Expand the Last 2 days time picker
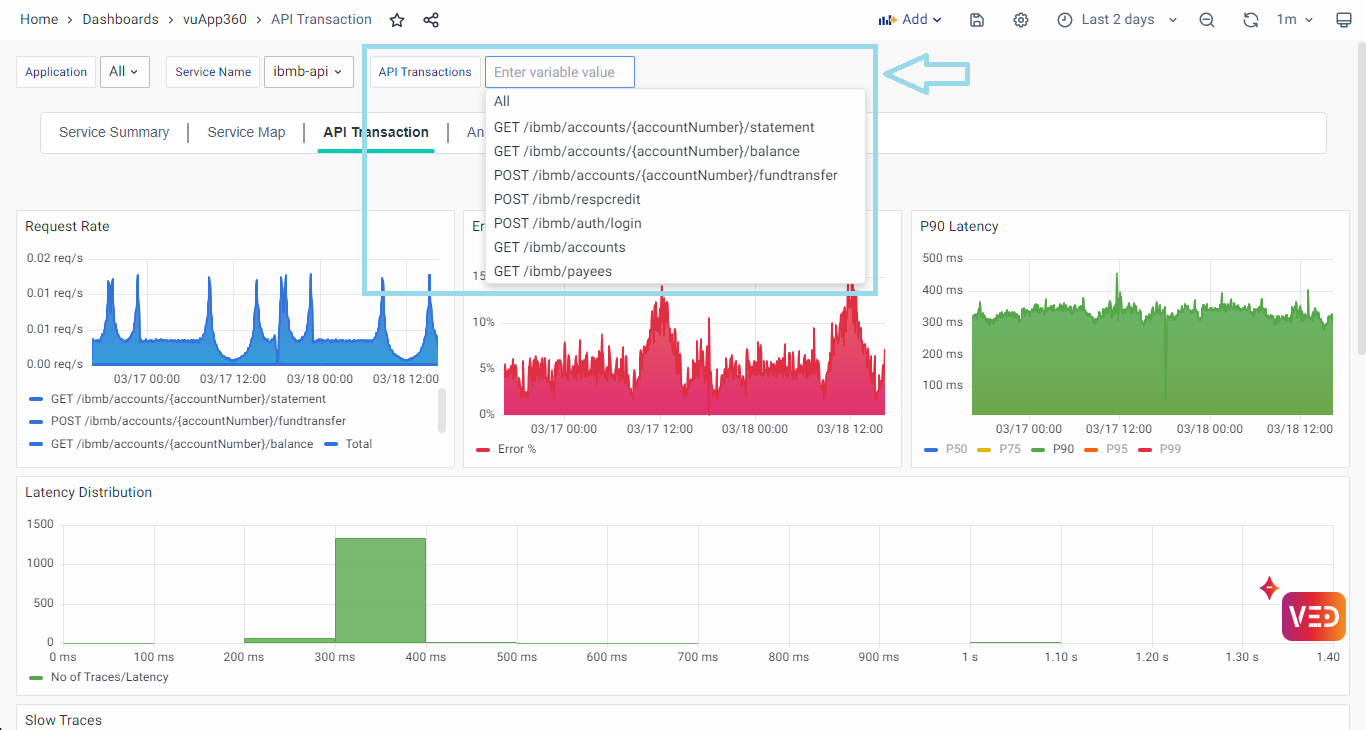The height and width of the screenshot is (730, 1366). click(1117, 20)
